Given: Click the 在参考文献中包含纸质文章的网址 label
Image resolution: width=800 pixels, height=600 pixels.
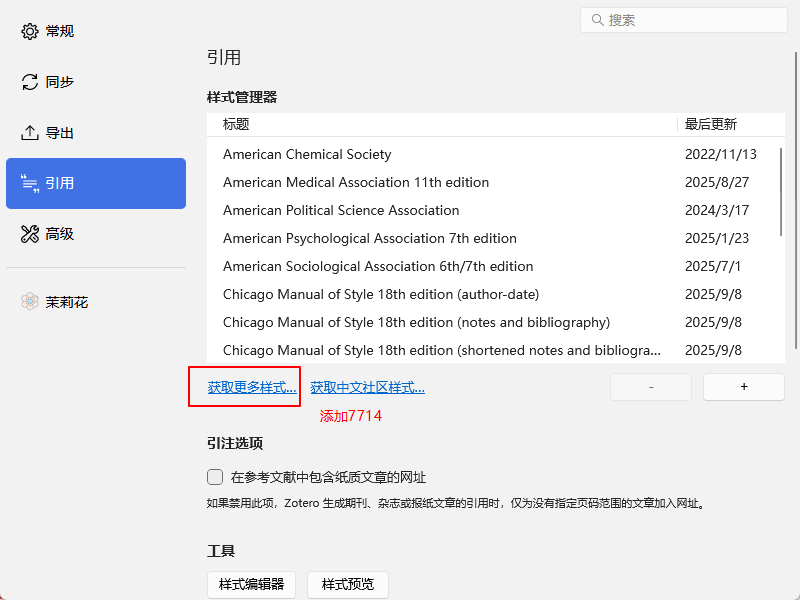Looking at the screenshot, I should 328,478.
